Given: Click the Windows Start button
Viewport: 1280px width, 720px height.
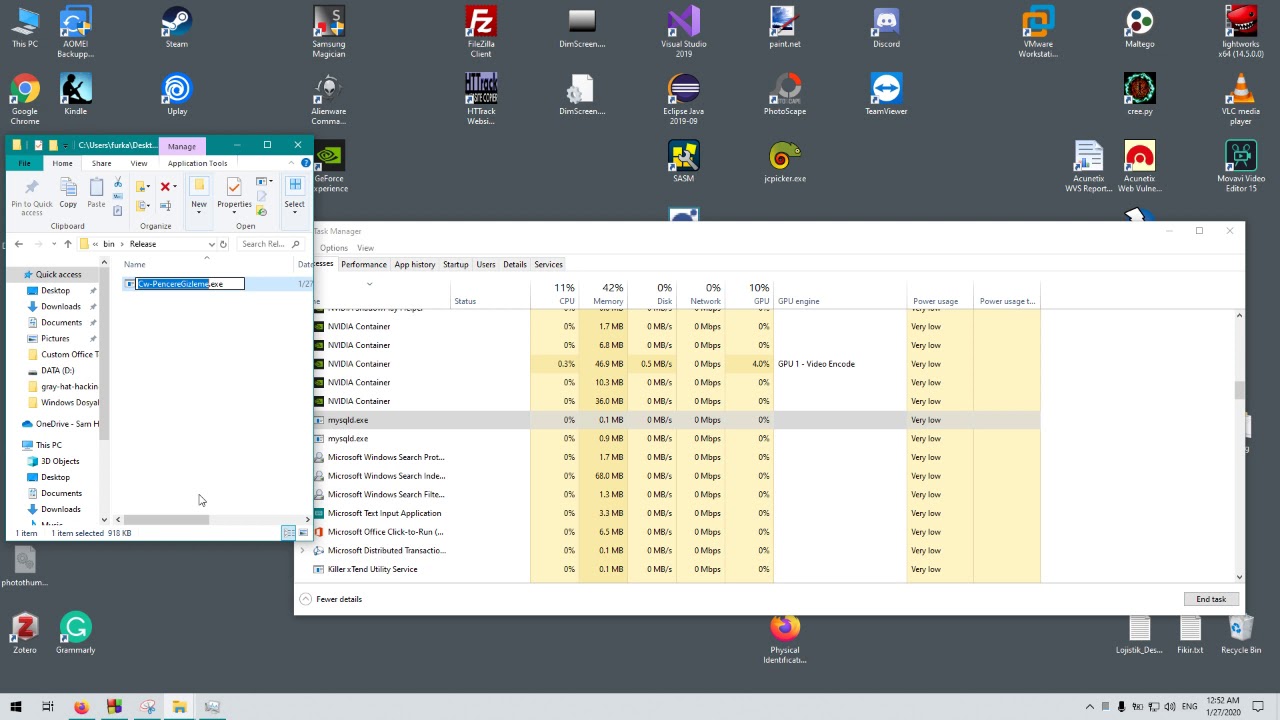Looking at the screenshot, I should (x=15, y=707).
